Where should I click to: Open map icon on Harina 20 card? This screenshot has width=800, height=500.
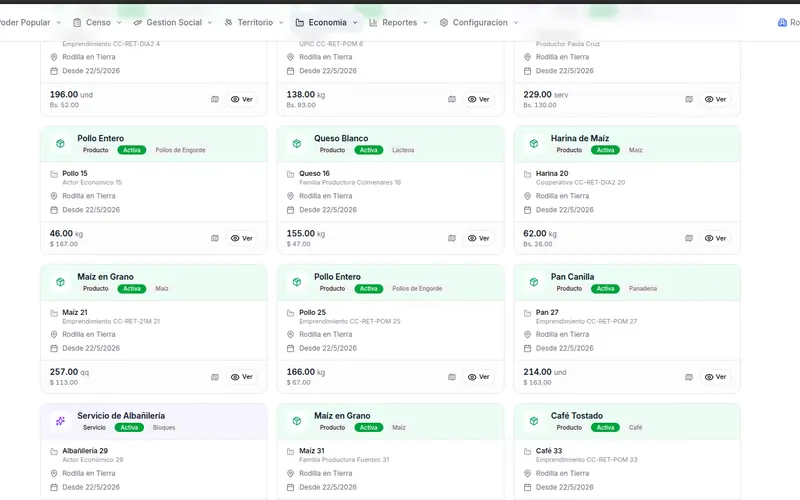pos(689,238)
